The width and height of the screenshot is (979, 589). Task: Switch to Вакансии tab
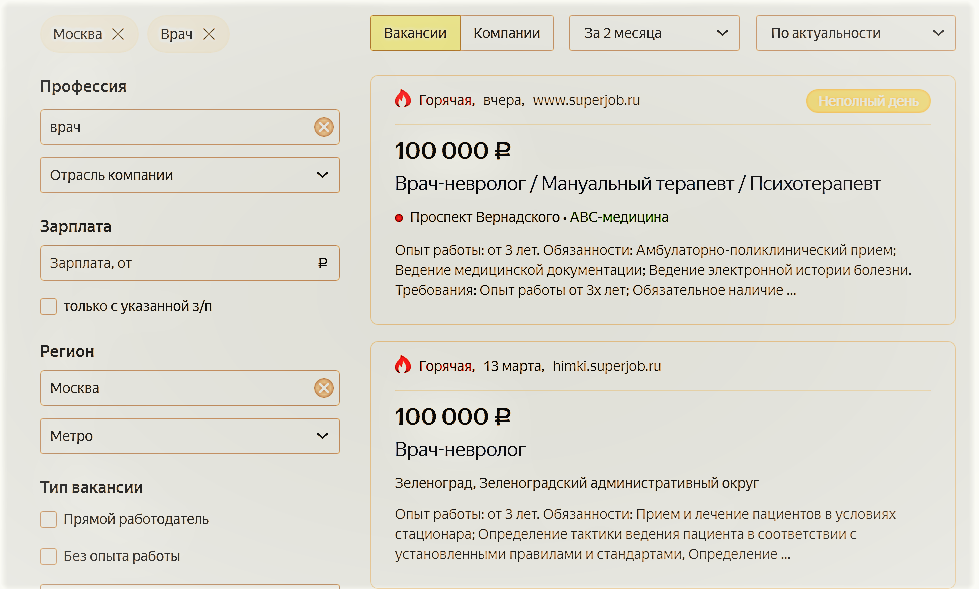click(415, 33)
